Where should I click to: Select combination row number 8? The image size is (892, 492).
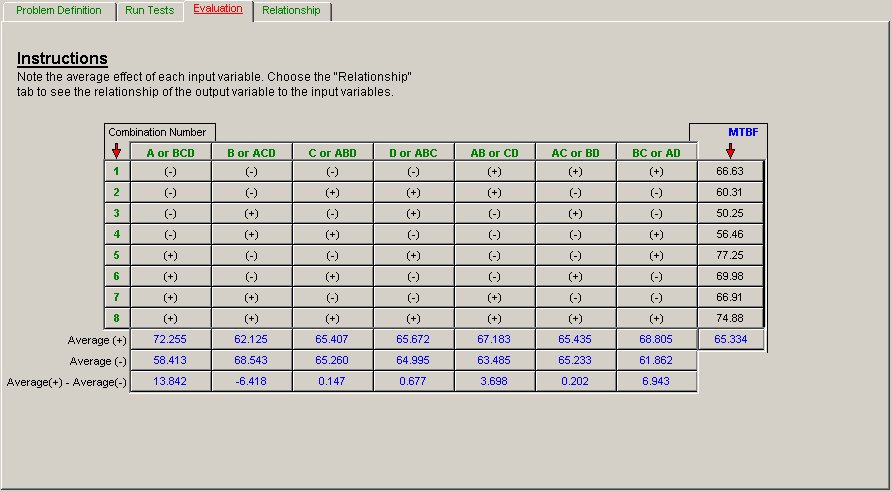116,318
